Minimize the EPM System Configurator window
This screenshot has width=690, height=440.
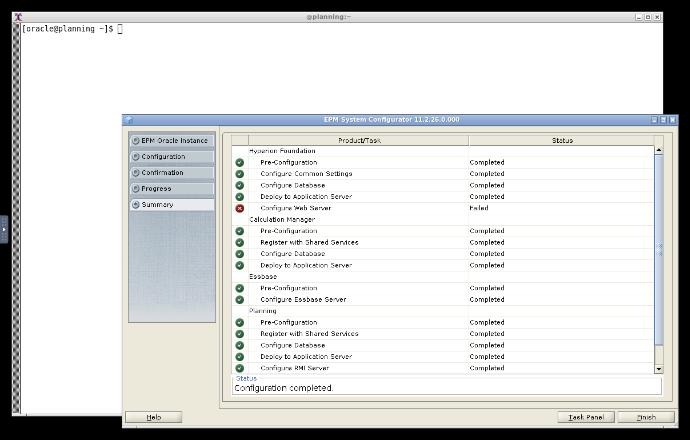[x=654, y=120]
